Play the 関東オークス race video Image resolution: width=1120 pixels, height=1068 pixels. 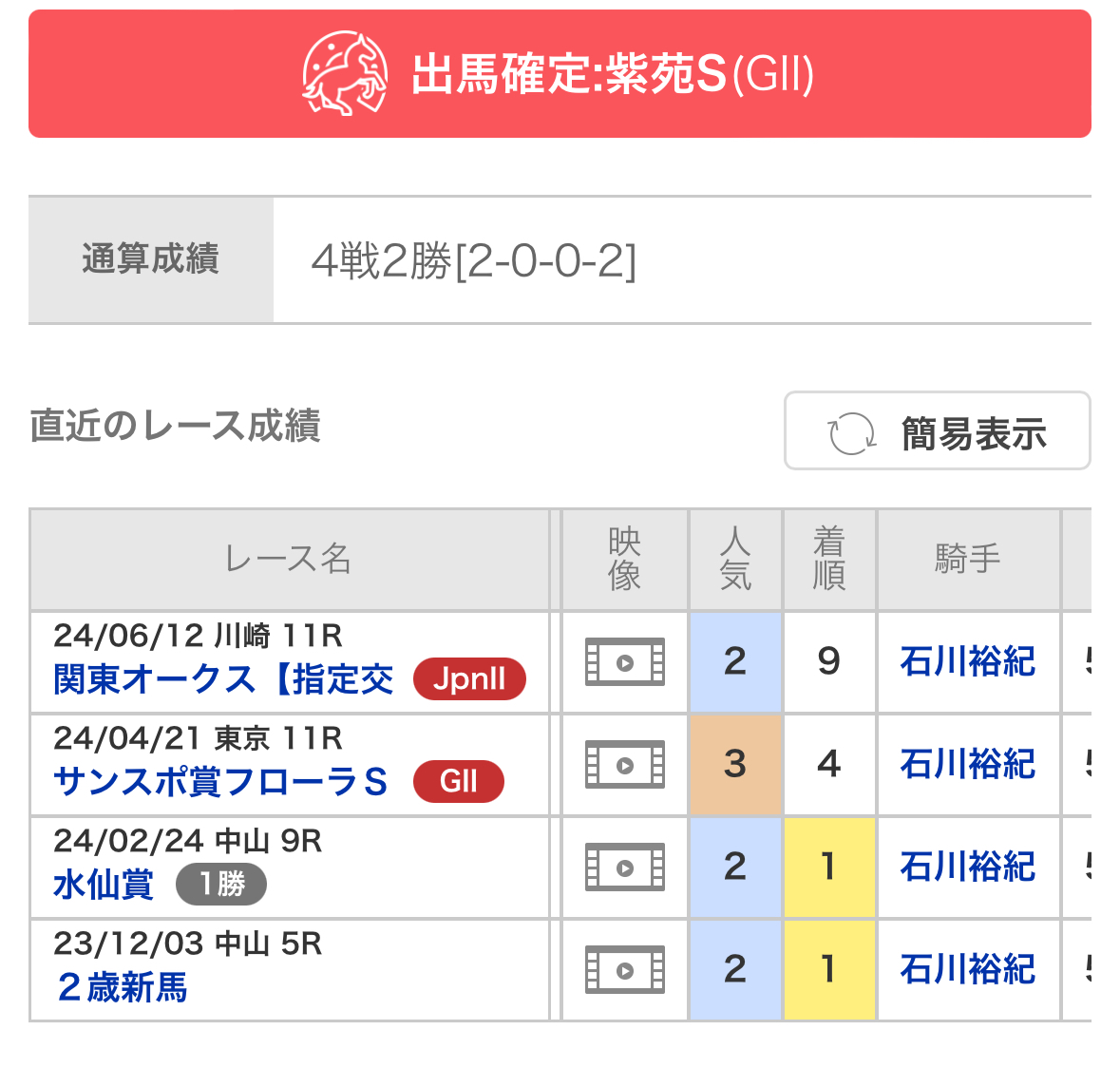coord(624,662)
